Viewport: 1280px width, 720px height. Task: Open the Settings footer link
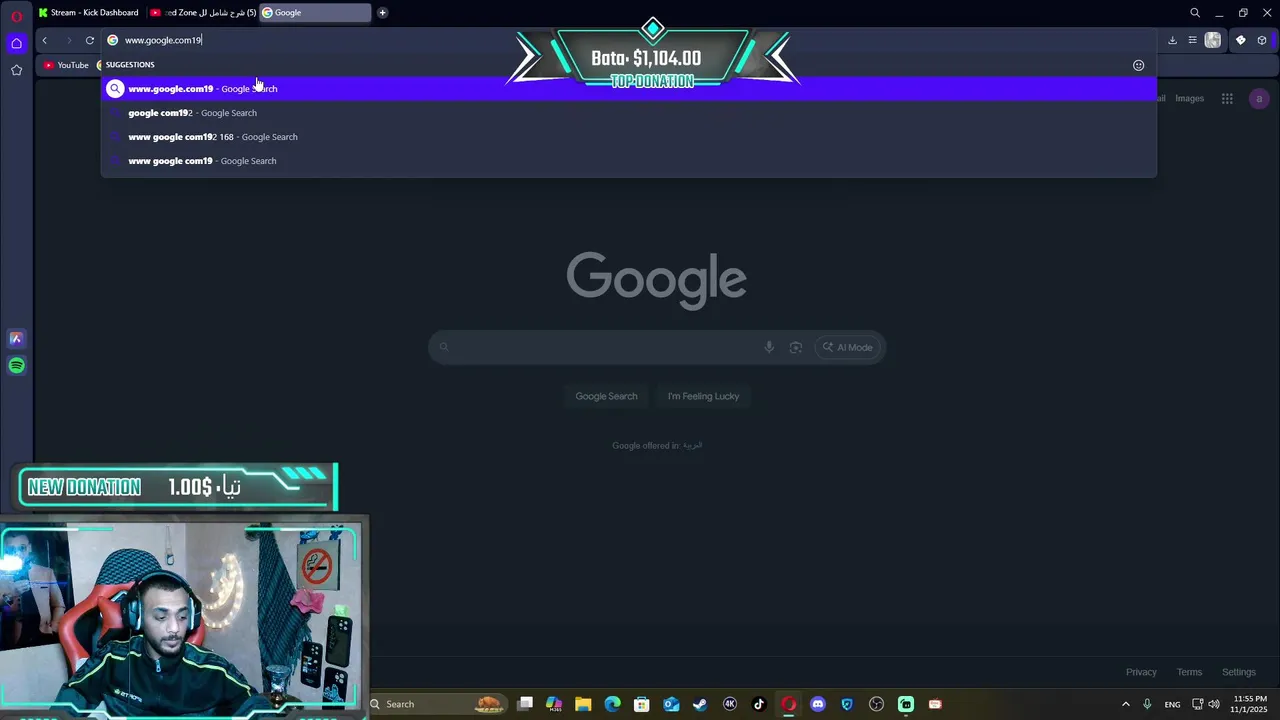point(1238,672)
